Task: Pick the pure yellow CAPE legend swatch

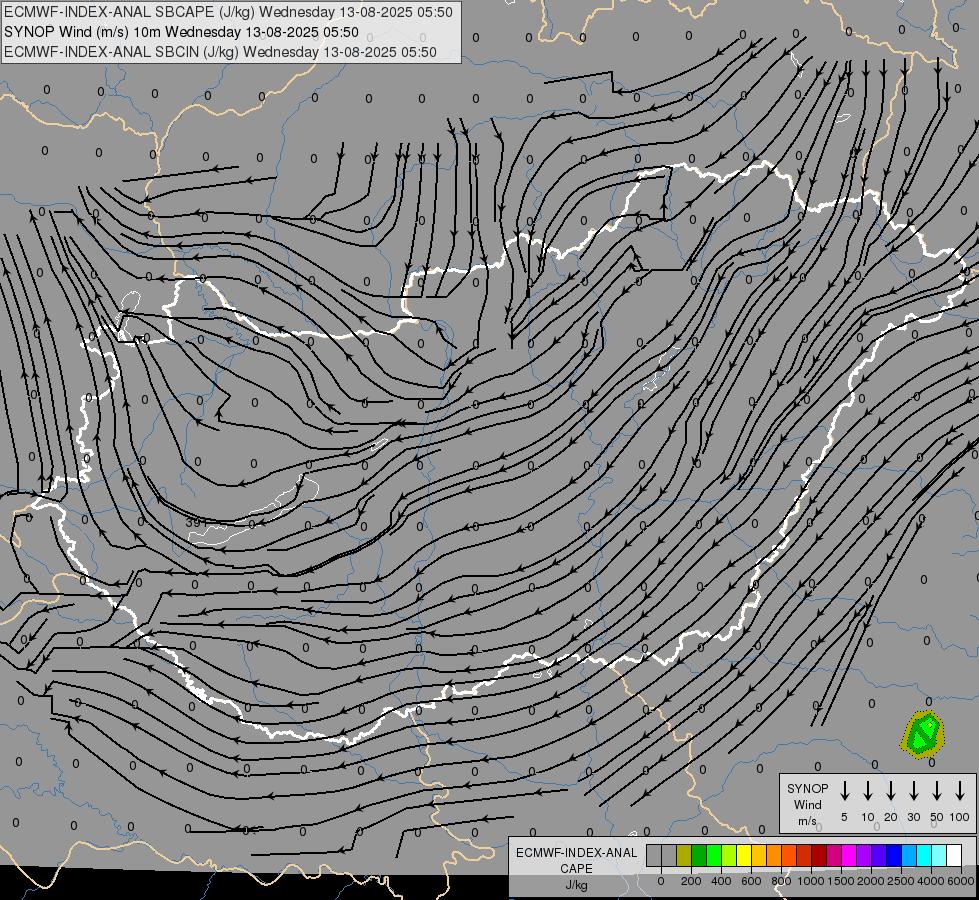Action: (x=744, y=855)
